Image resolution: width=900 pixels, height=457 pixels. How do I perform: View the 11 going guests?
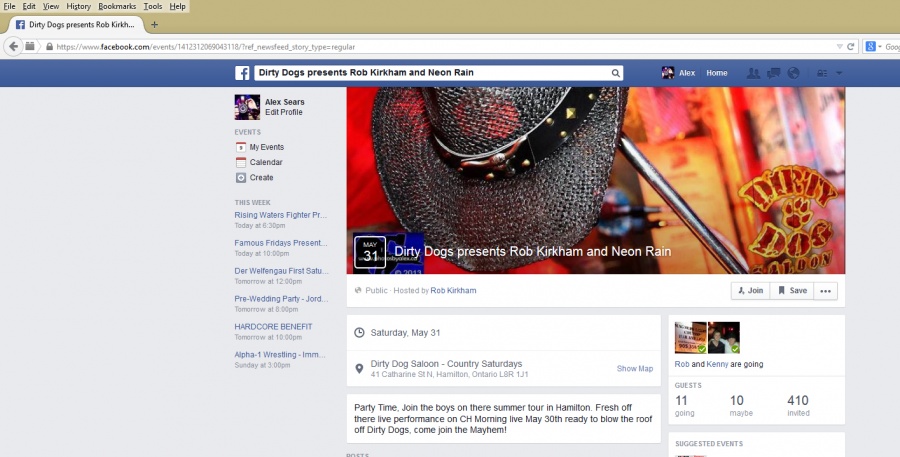(x=685, y=405)
